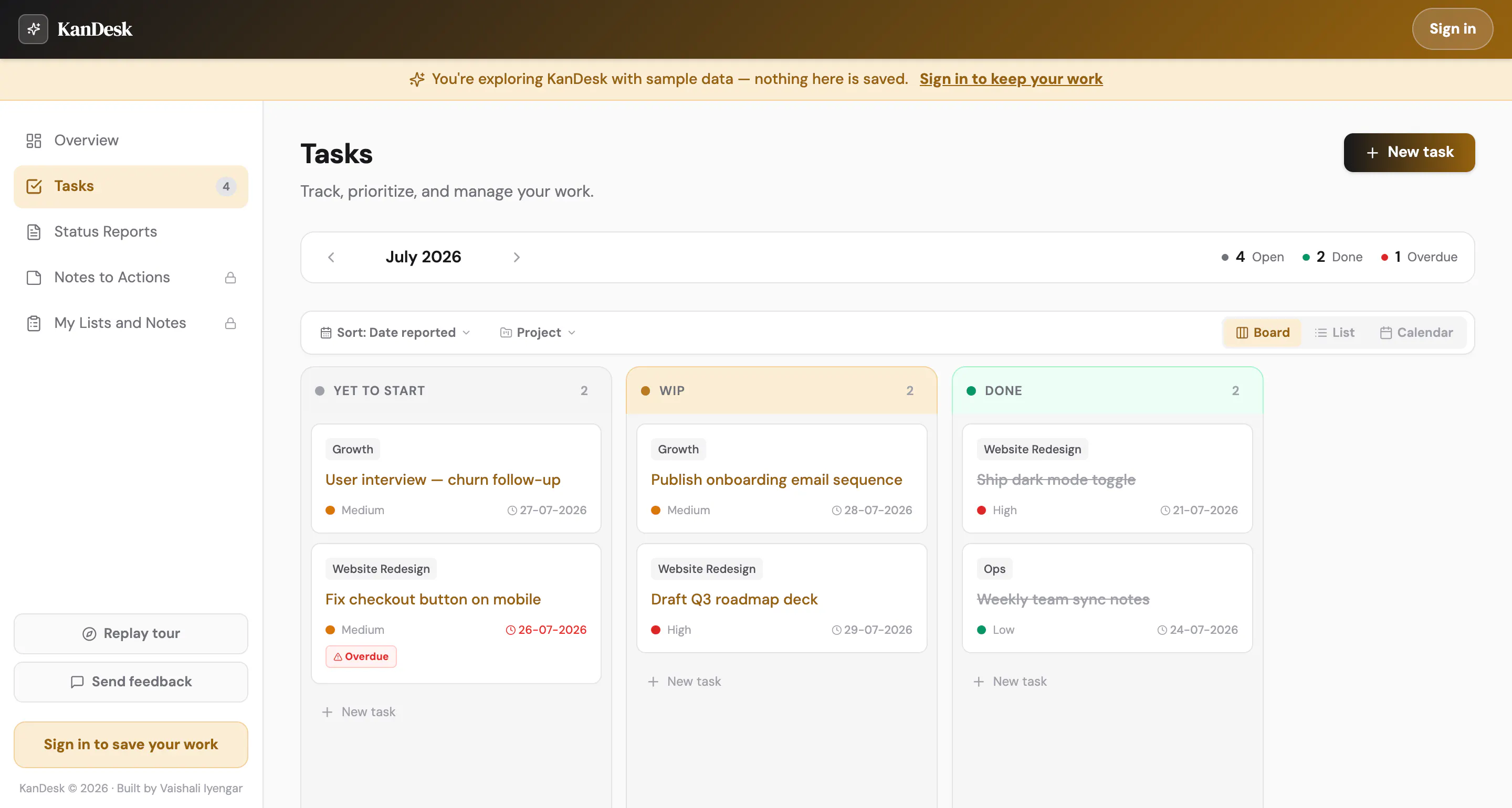
Task: Switch to List view
Action: [1335, 333]
